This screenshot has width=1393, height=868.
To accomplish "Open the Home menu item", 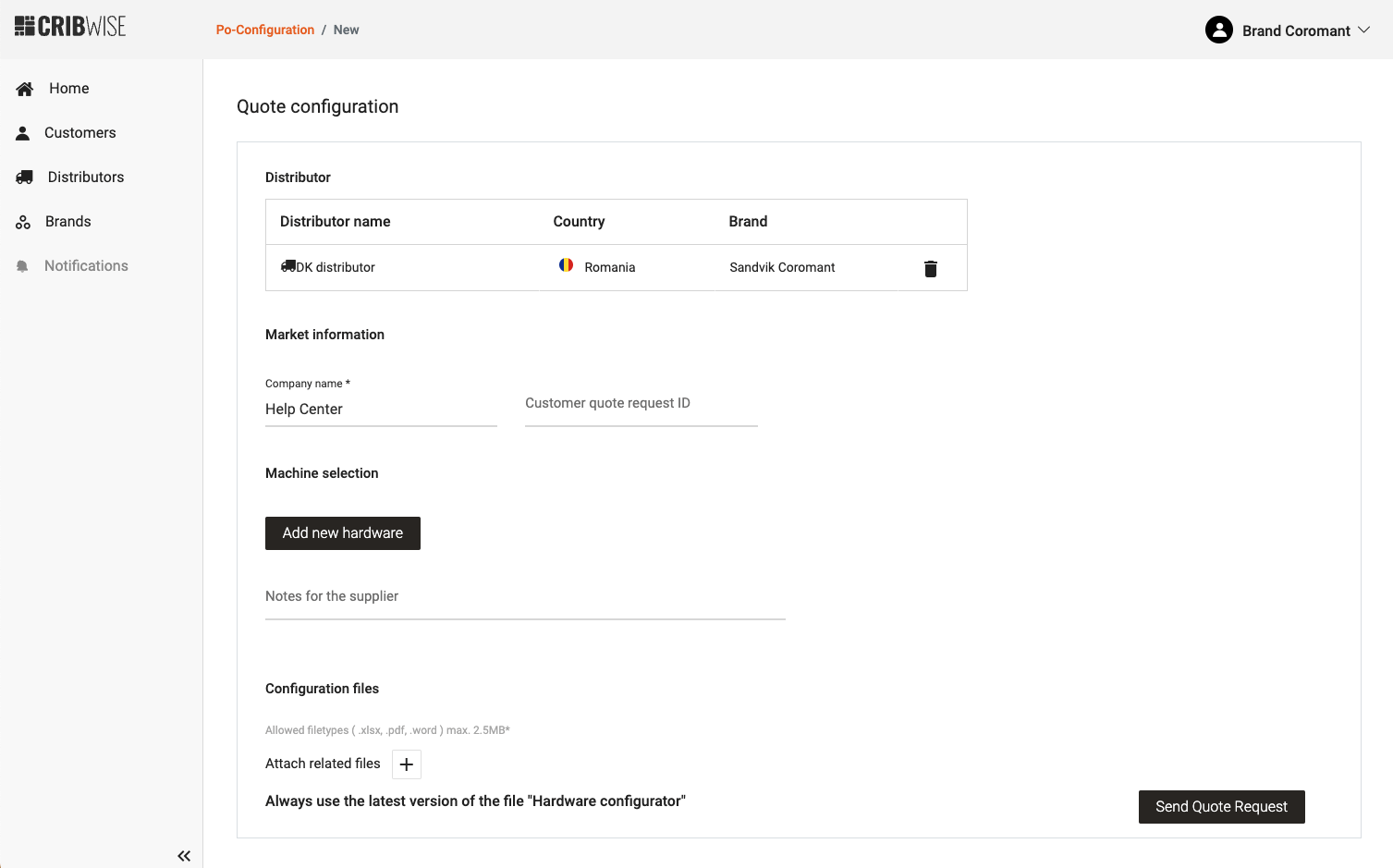I will tap(69, 89).
